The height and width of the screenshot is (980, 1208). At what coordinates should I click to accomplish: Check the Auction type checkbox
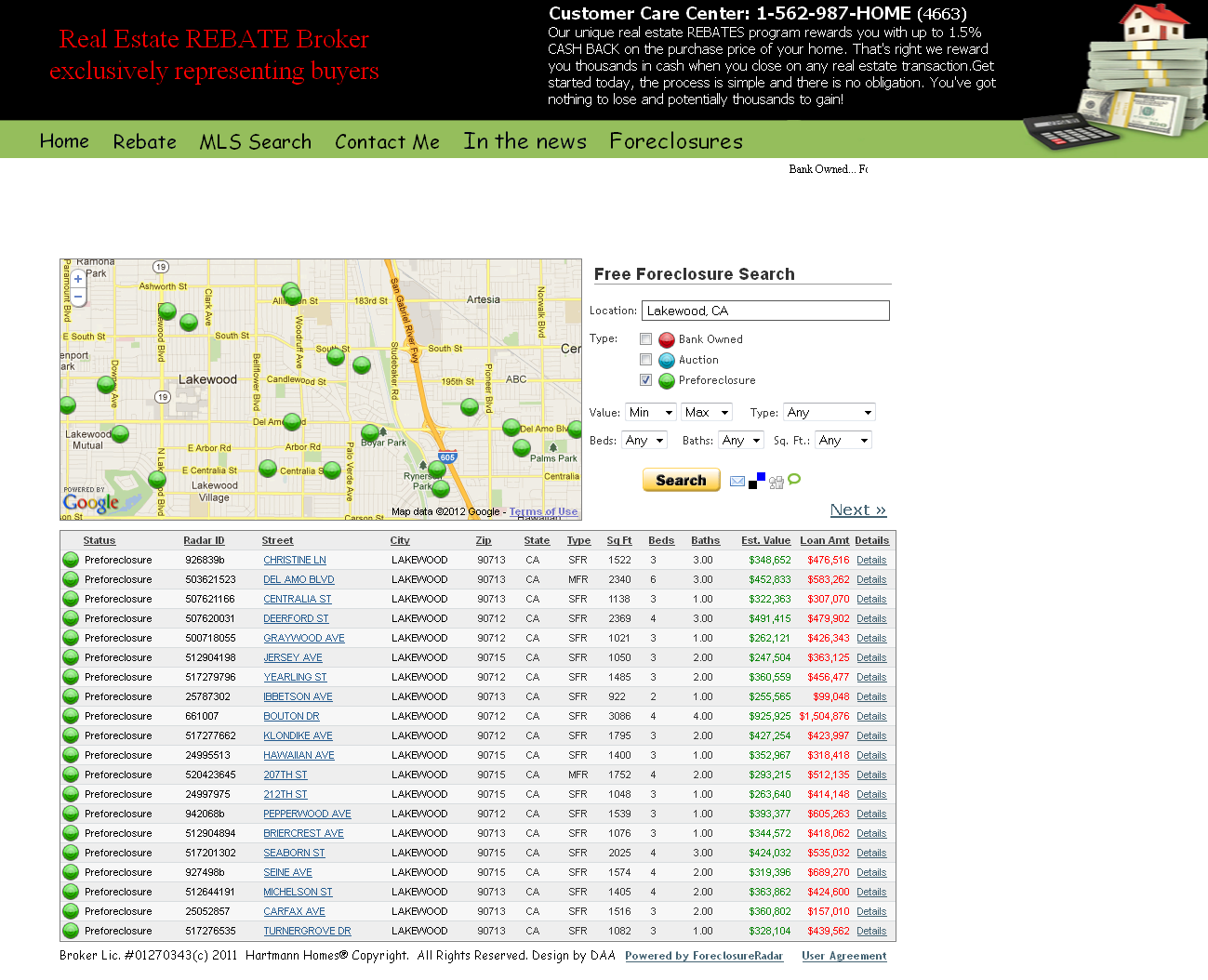(645, 360)
